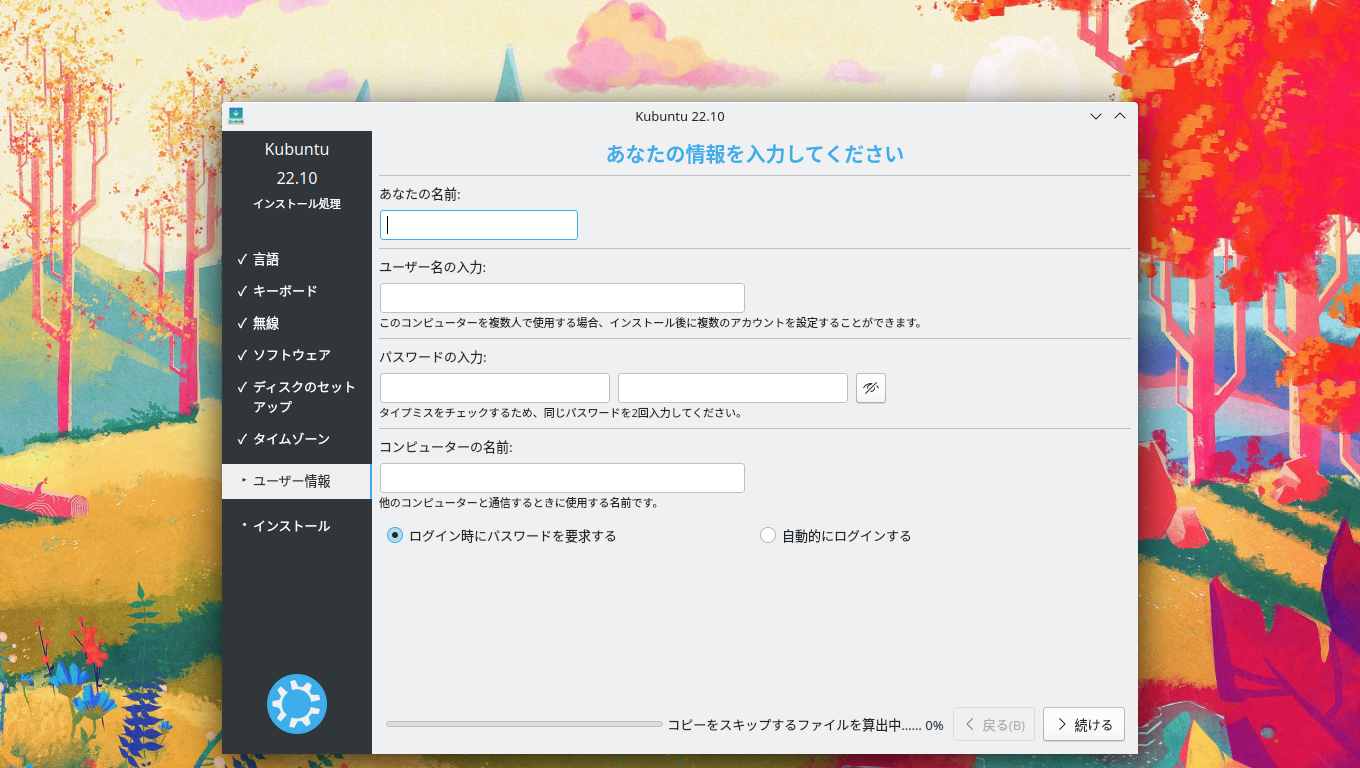Screen dimensions: 1360x768
Task: Select ディスクのセットアップ step in sidebar
Action: click(304, 397)
